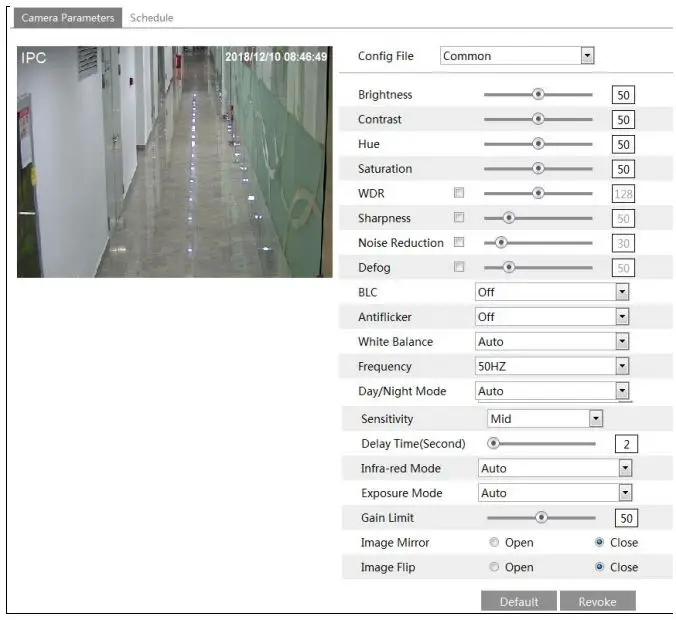Click the Defog slider handle
This screenshot has height=620, width=676.
click(509, 267)
